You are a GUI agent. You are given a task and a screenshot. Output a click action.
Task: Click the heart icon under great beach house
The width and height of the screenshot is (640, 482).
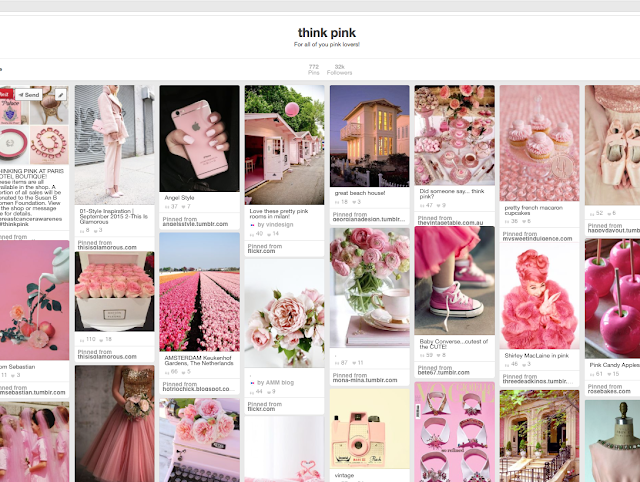353,202
